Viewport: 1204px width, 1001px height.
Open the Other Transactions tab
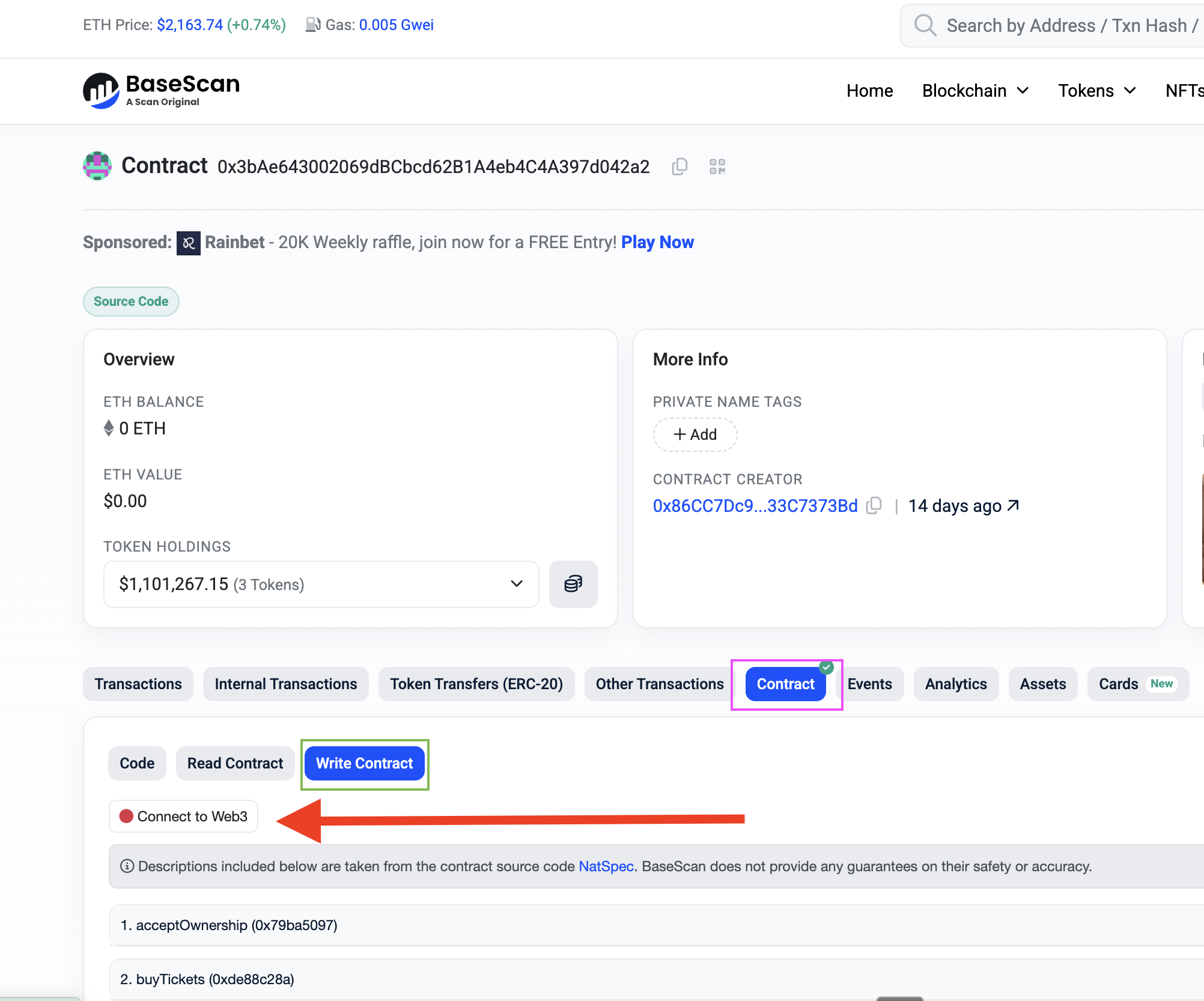(x=660, y=684)
